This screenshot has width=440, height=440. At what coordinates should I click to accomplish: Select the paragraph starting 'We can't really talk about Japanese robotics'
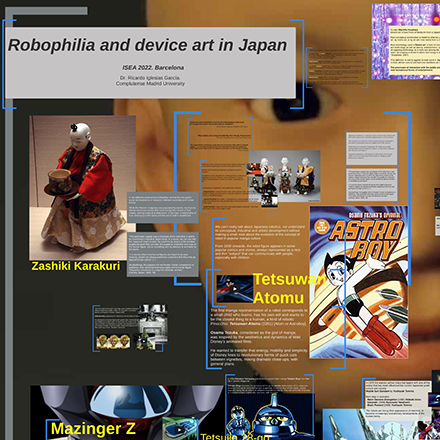[x=260, y=232]
